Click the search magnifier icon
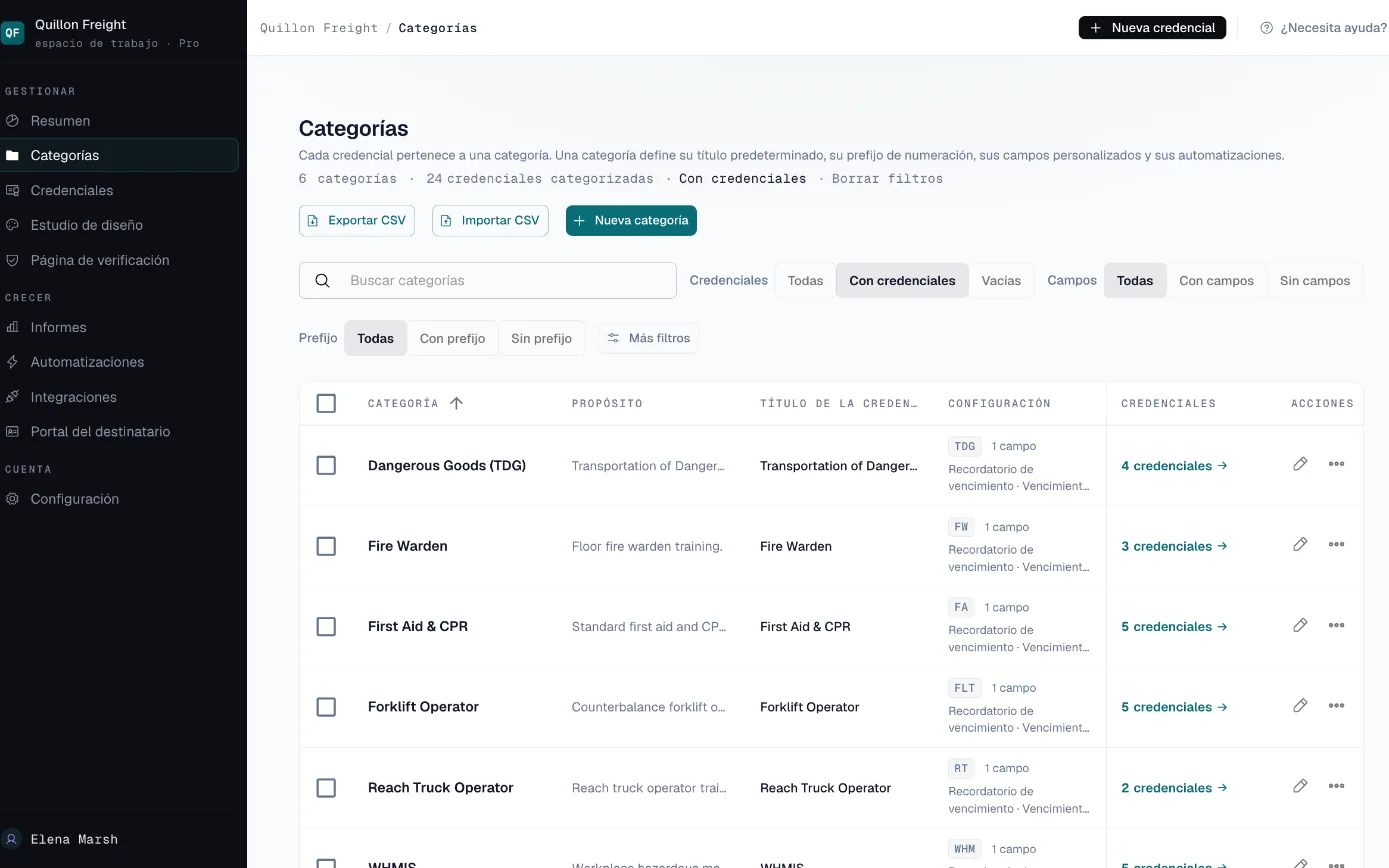1389x868 pixels. [322, 281]
